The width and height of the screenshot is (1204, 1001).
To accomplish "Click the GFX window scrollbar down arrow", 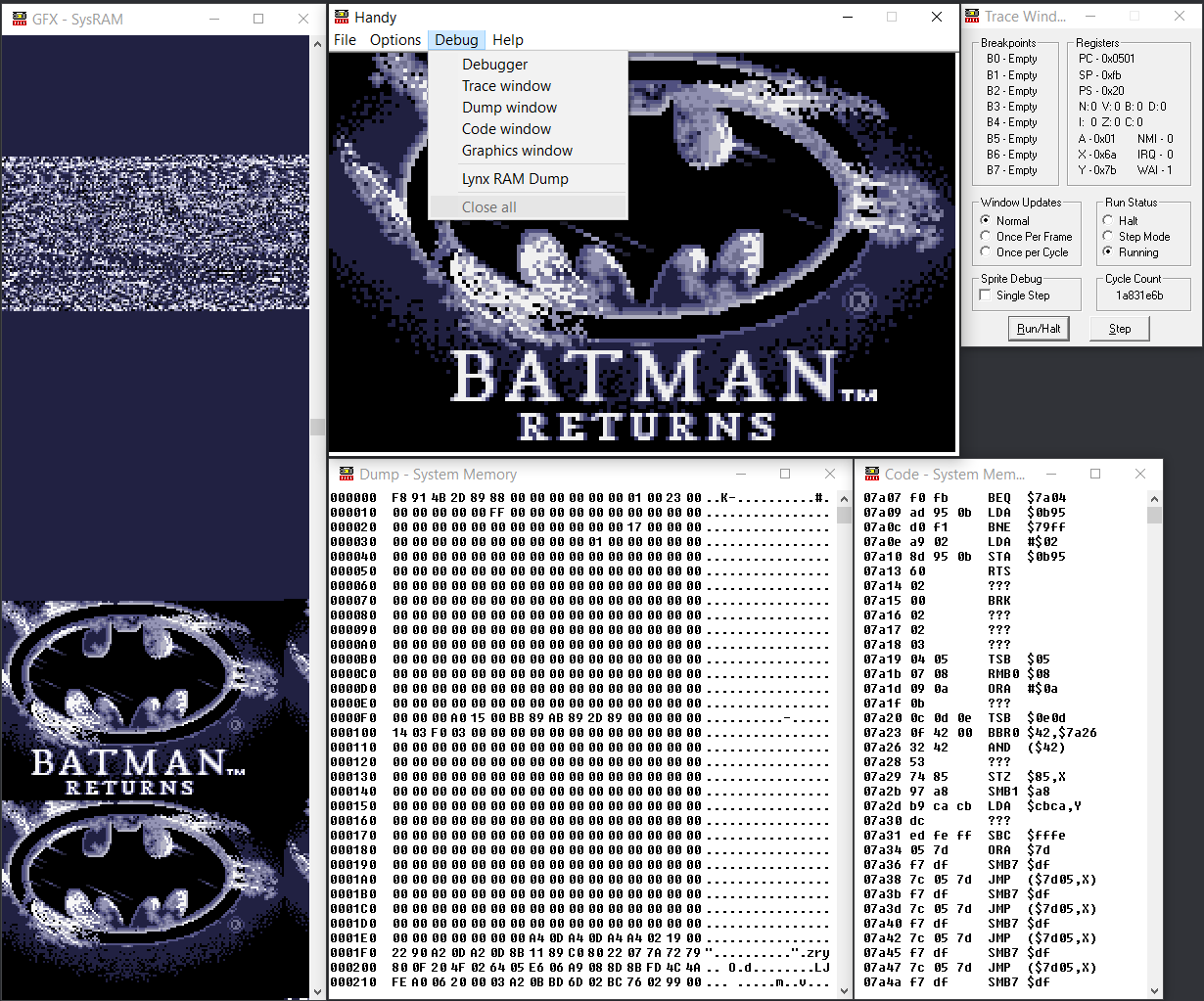I will coord(317,991).
